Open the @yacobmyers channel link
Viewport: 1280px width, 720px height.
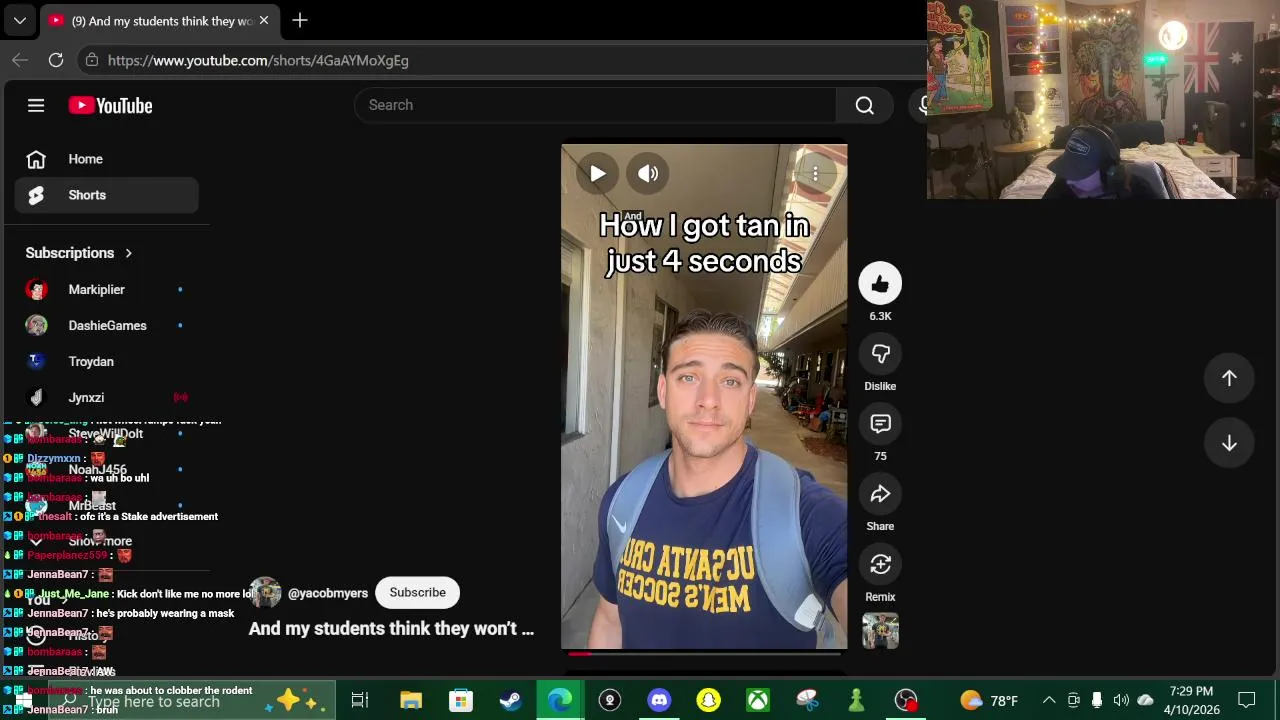click(328, 593)
